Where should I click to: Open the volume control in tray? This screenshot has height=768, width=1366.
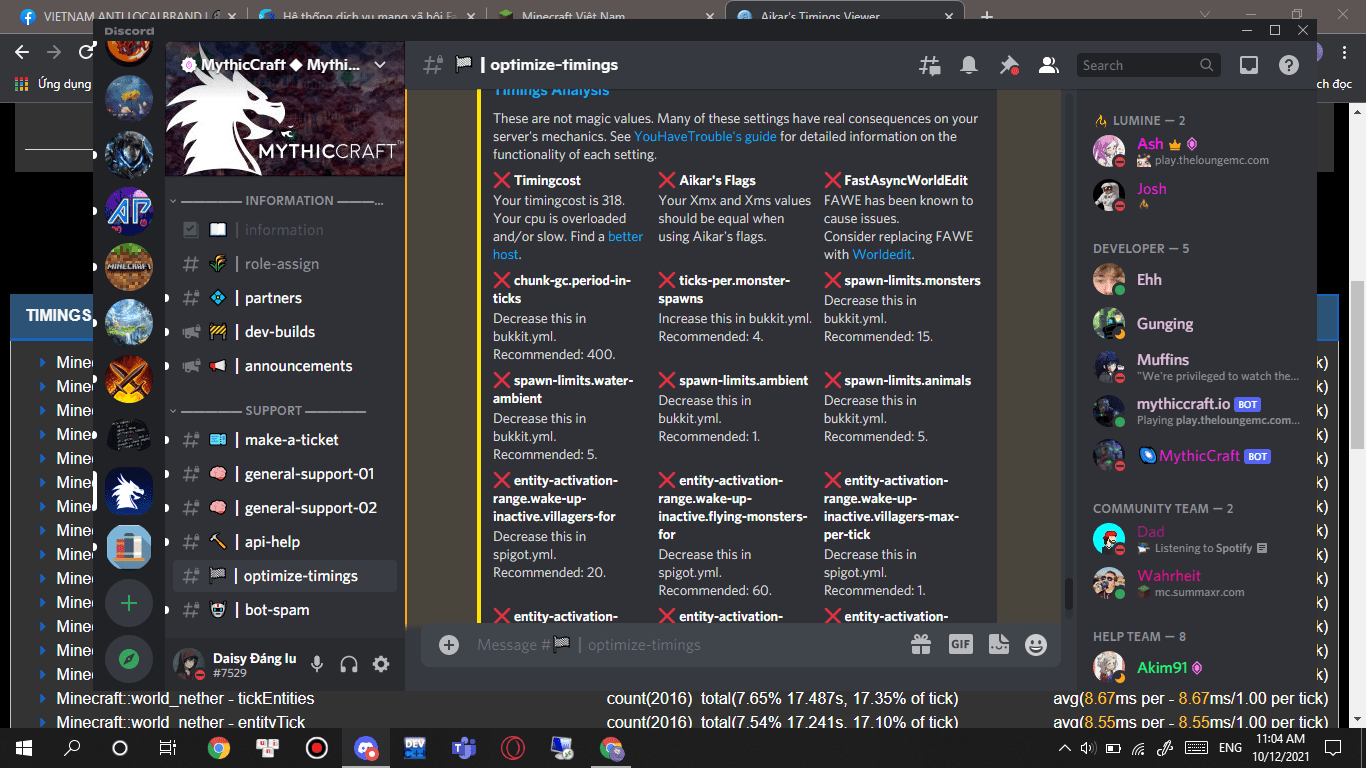(x=1087, y=747)
